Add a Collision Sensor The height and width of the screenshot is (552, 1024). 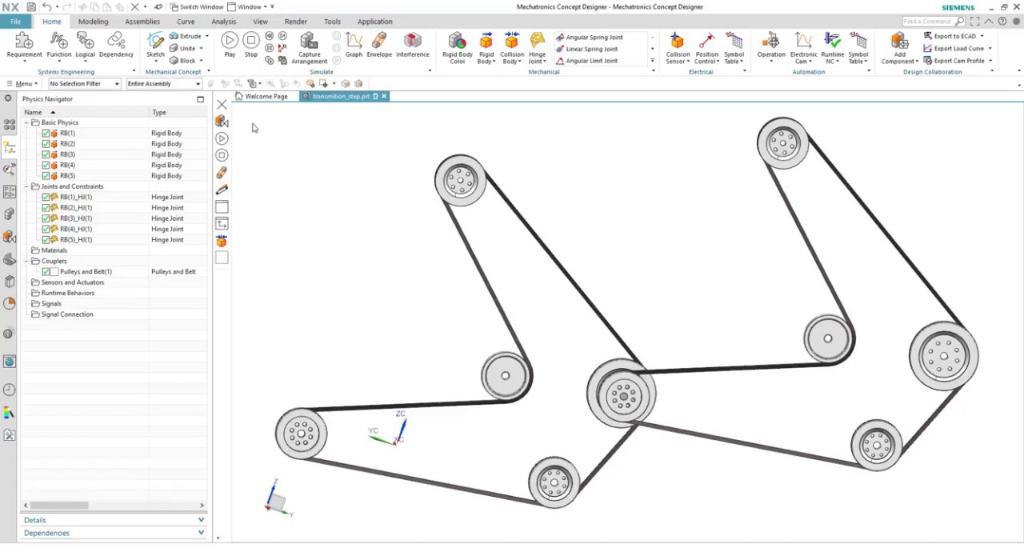coord(677,48)
